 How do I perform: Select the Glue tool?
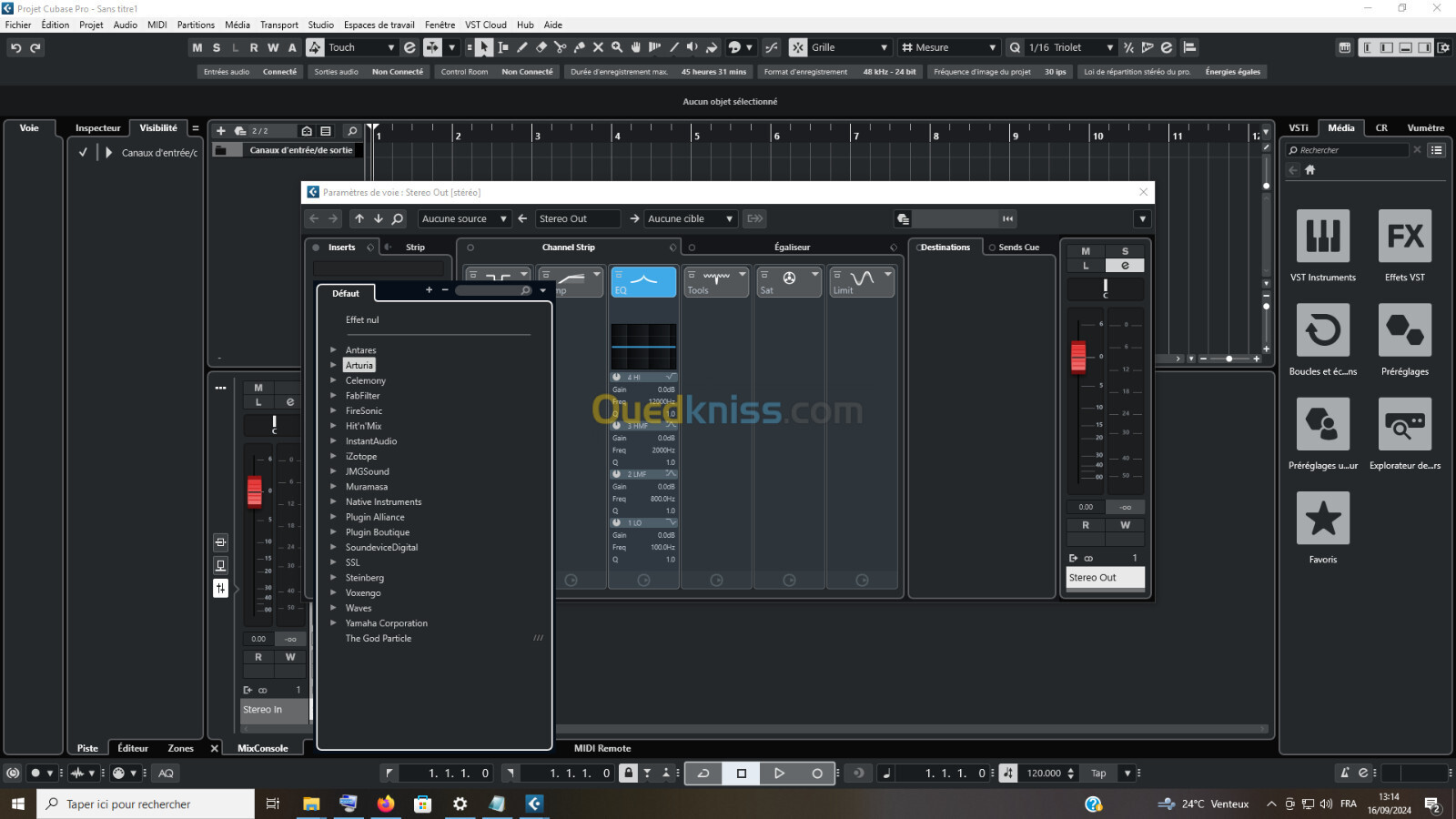tap(580, 47)
